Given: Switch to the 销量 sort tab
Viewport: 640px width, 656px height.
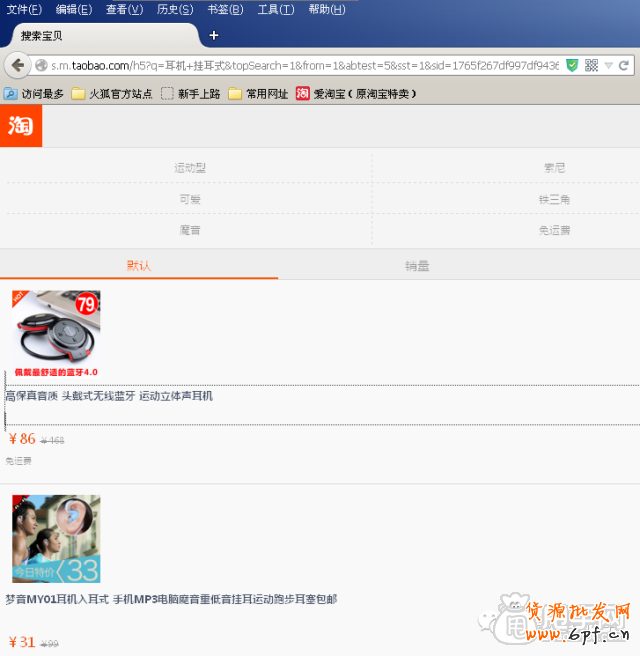Looking at the screenshot, I should click(x=417, y=265).
